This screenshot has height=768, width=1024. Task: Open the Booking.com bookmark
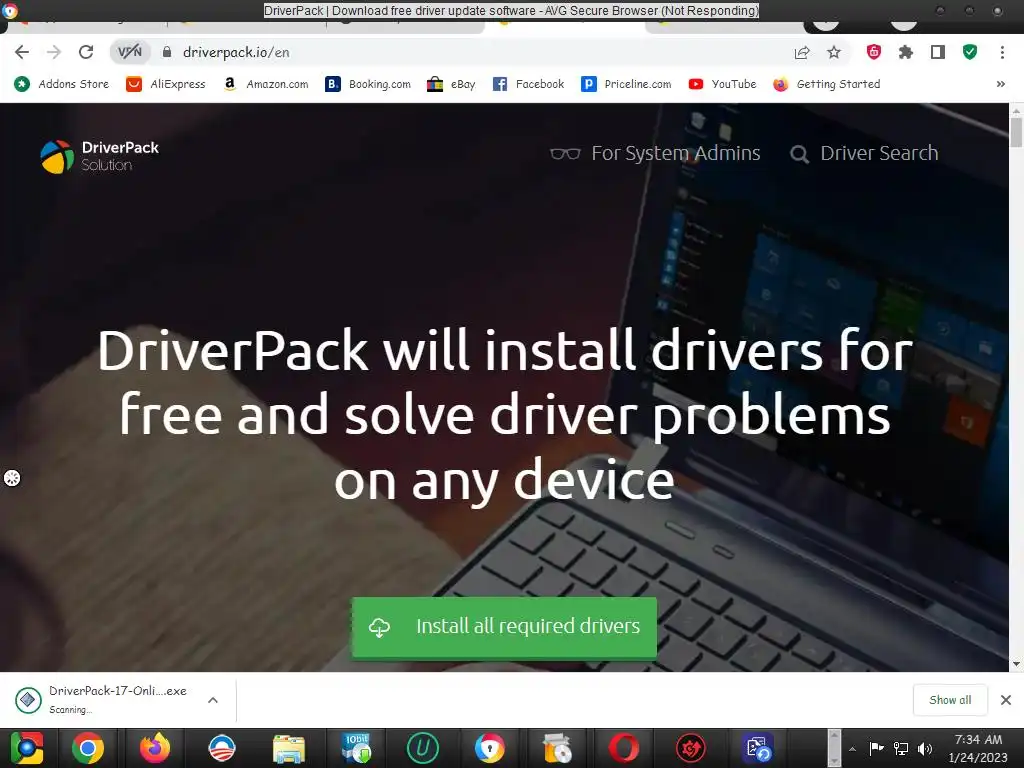pyautogui.click(x=368, y=84)
